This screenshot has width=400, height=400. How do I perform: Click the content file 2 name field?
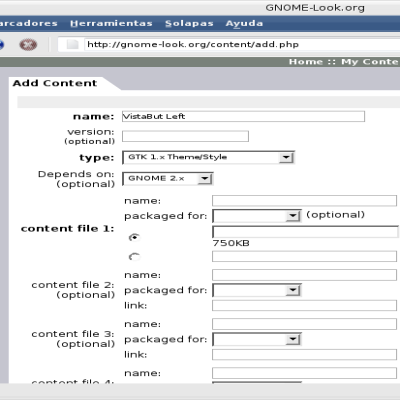tap(304, 275)
